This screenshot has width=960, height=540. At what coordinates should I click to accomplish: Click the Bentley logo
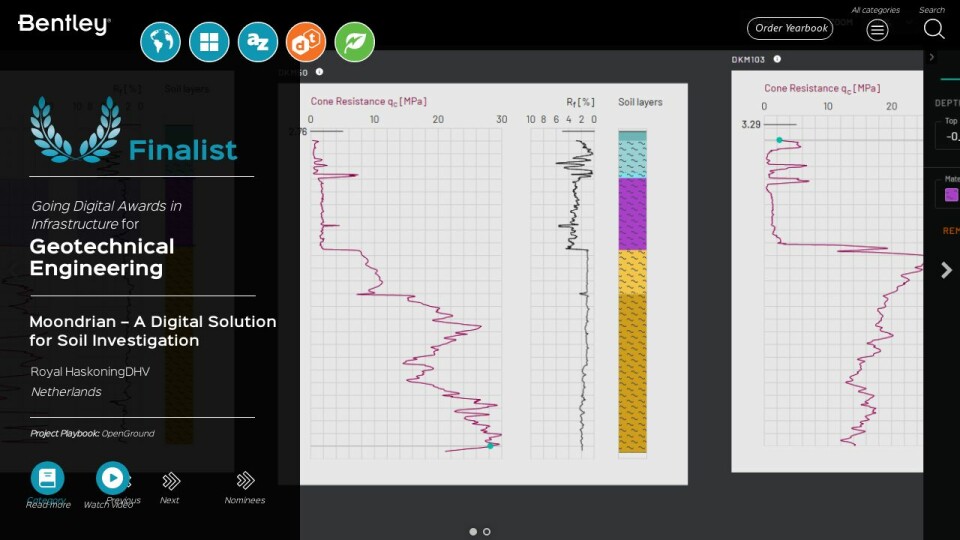tap(64, 24)
